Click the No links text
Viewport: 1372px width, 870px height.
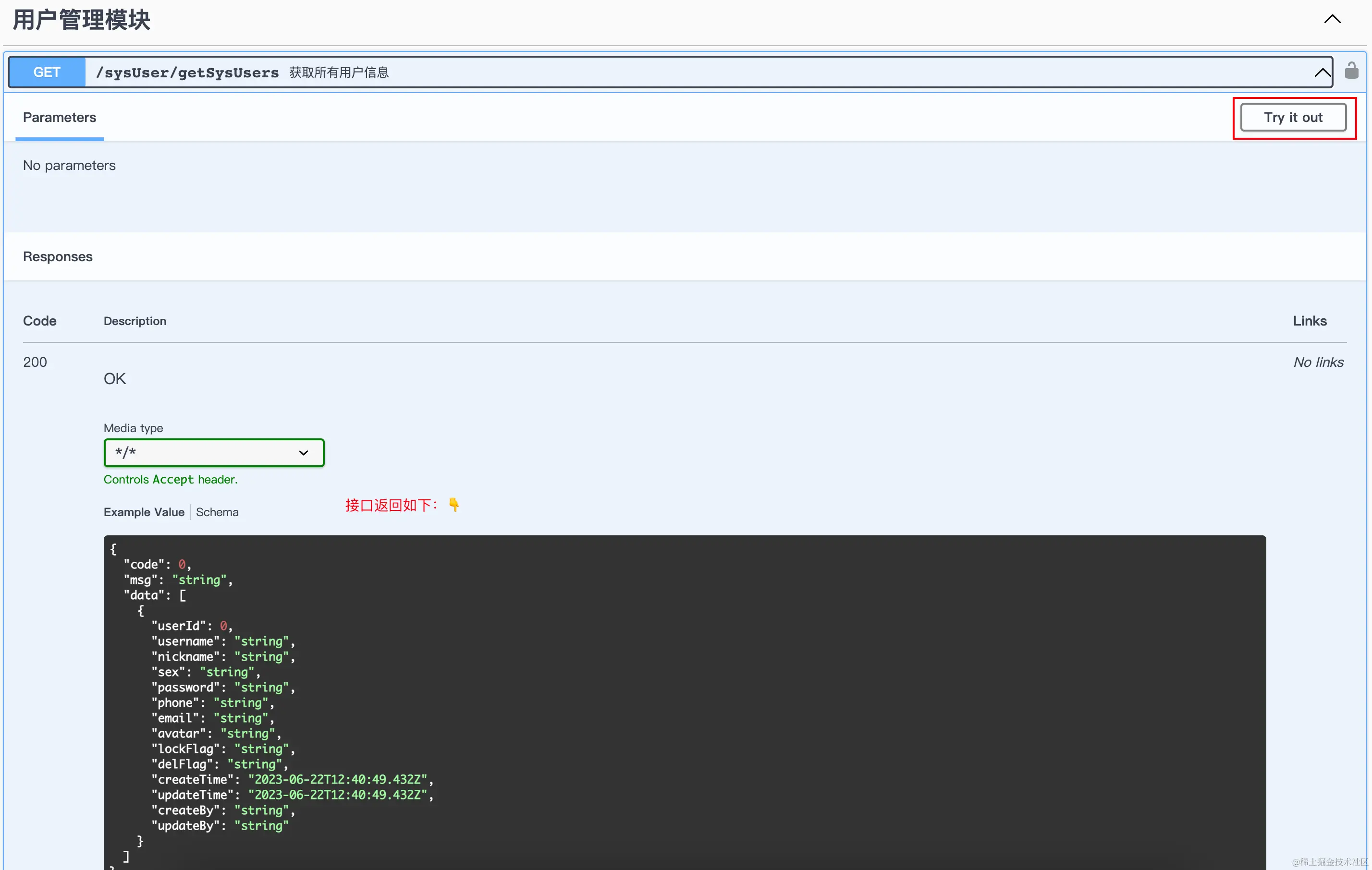[x=1319, y=362]
